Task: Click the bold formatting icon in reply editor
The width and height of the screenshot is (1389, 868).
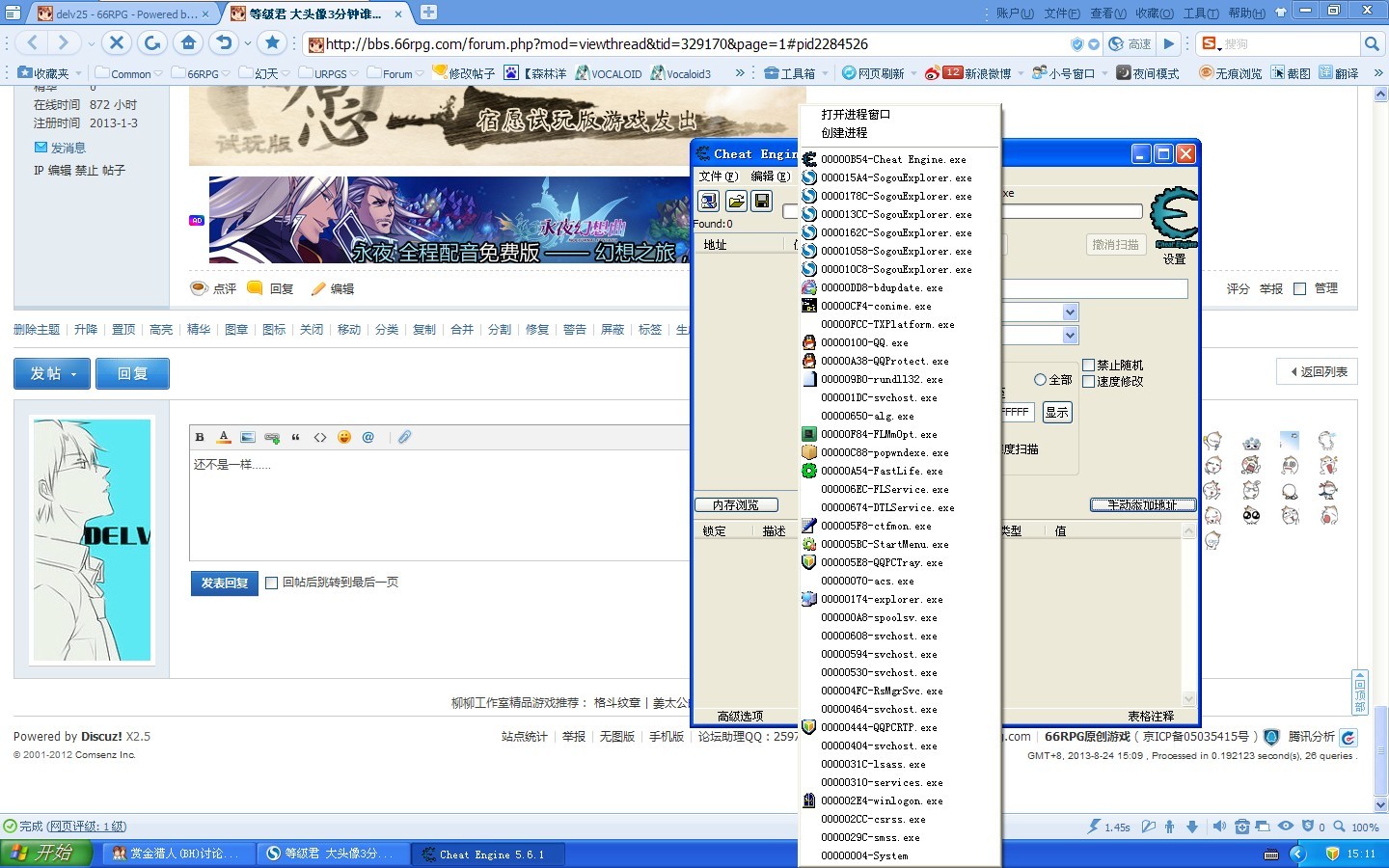Action: tap(200, 437)
